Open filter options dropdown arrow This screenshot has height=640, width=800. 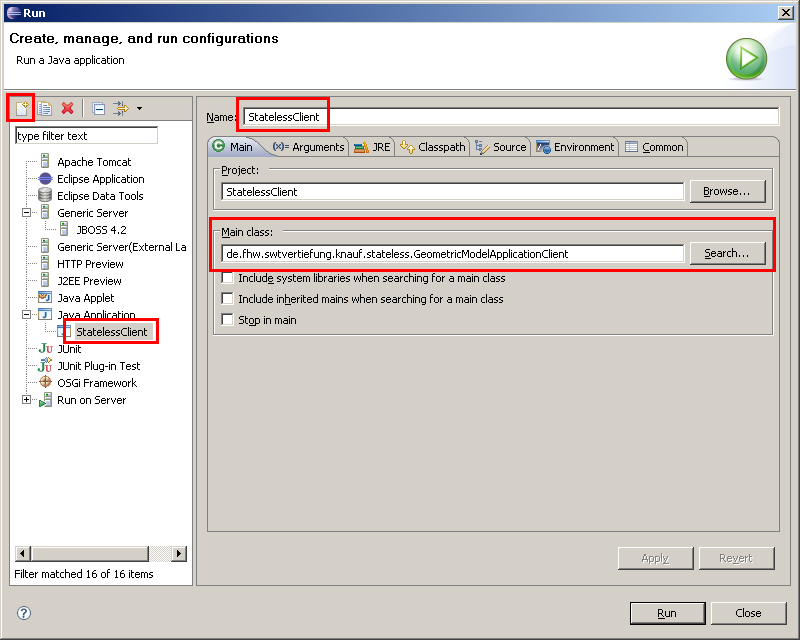[x=139, y=108]
